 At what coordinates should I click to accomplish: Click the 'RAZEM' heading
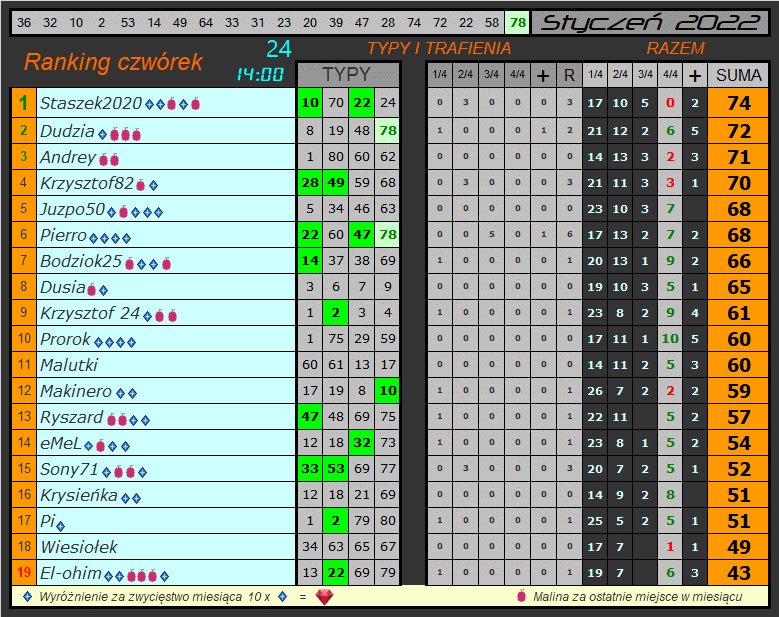pos(675,48)
